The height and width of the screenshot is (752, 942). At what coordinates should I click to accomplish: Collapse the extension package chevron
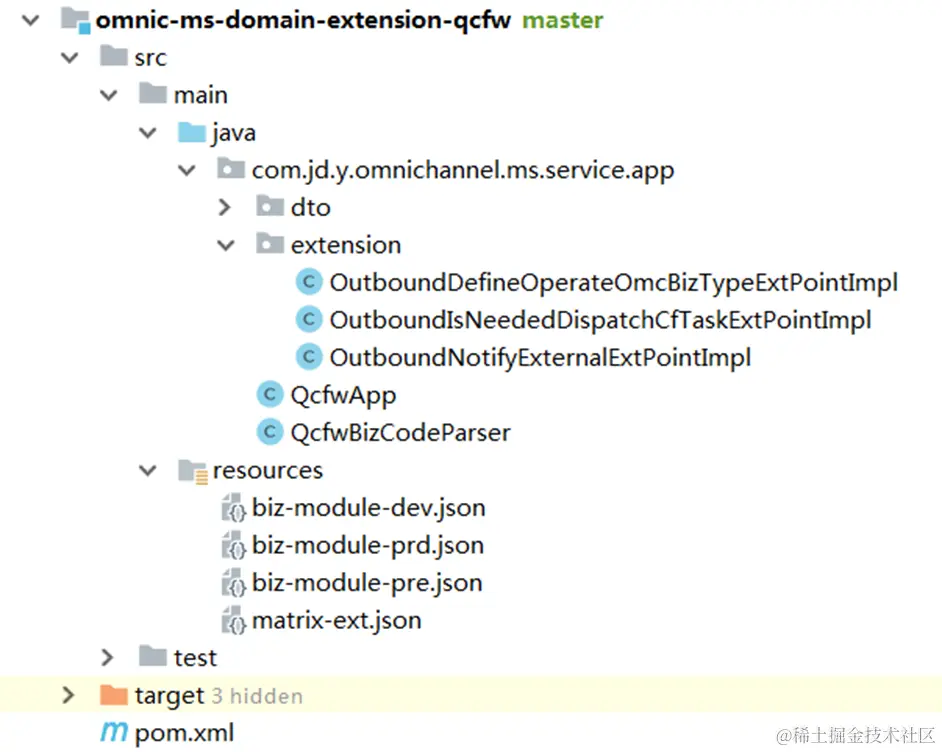[226, 245]
